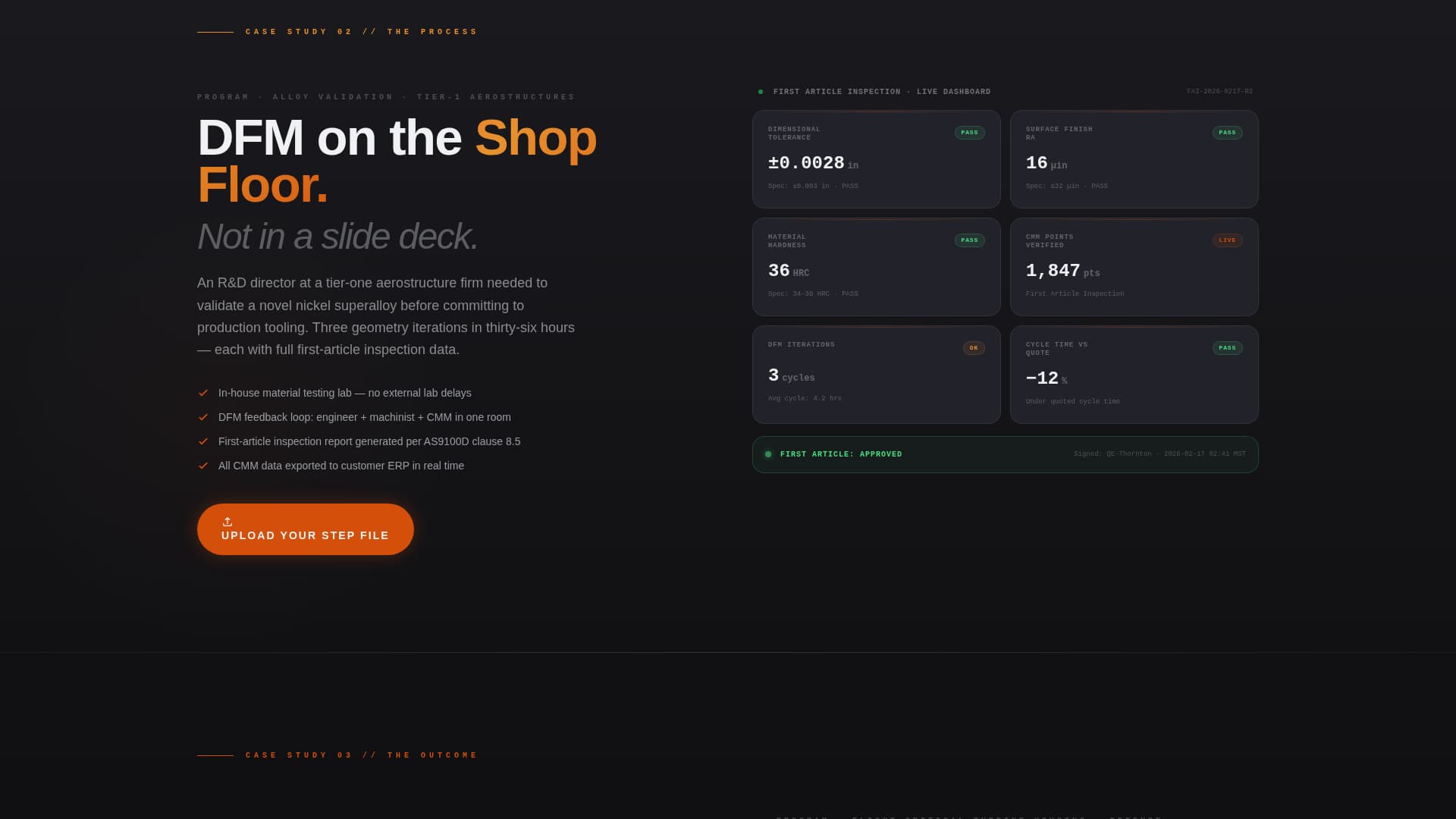Click the PASS badge on Material Hardness
Screen dimensions: 1456x819
(x=969, y=240)
